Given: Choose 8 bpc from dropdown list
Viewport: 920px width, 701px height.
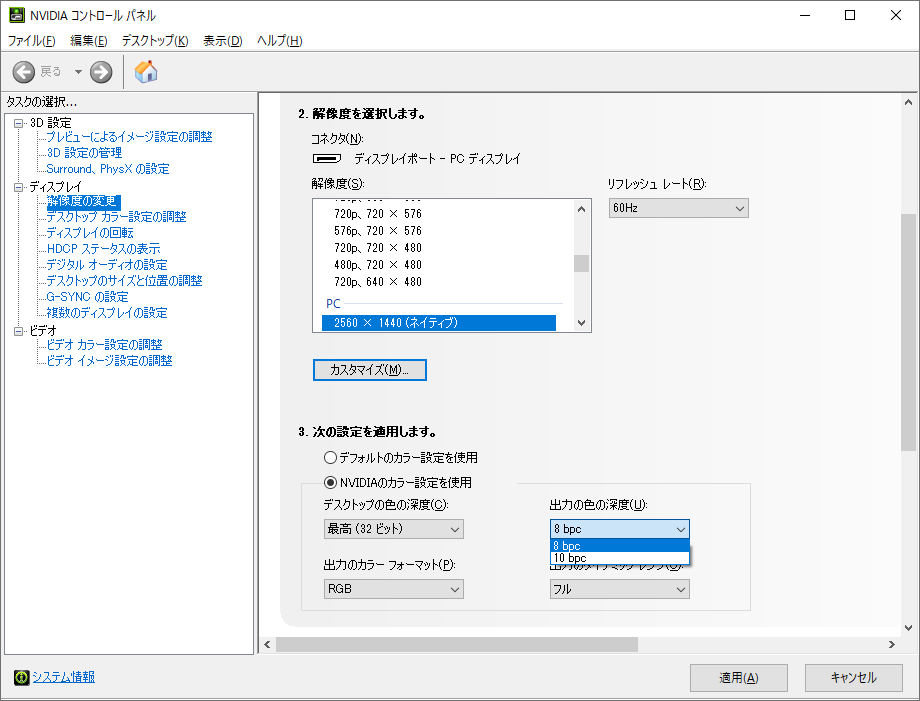Looking at the screenshot, I should click(620, 546).
